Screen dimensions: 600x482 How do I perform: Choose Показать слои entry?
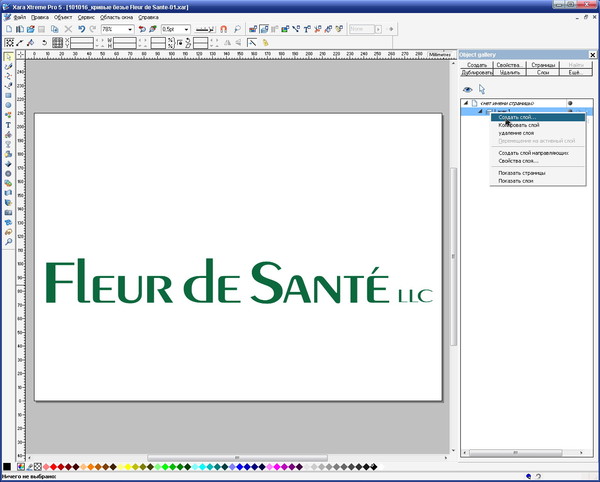538,181
